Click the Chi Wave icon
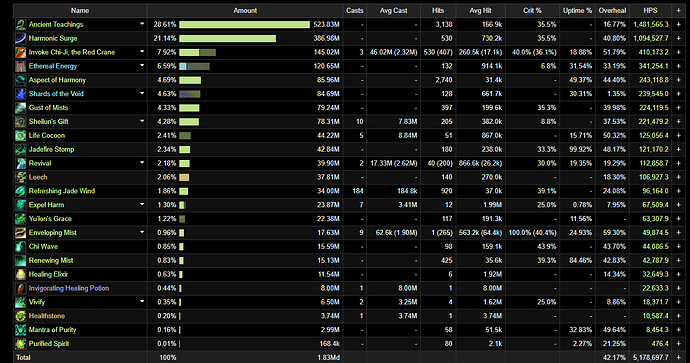This screenshot has height=363, width=690. point(21,246)
